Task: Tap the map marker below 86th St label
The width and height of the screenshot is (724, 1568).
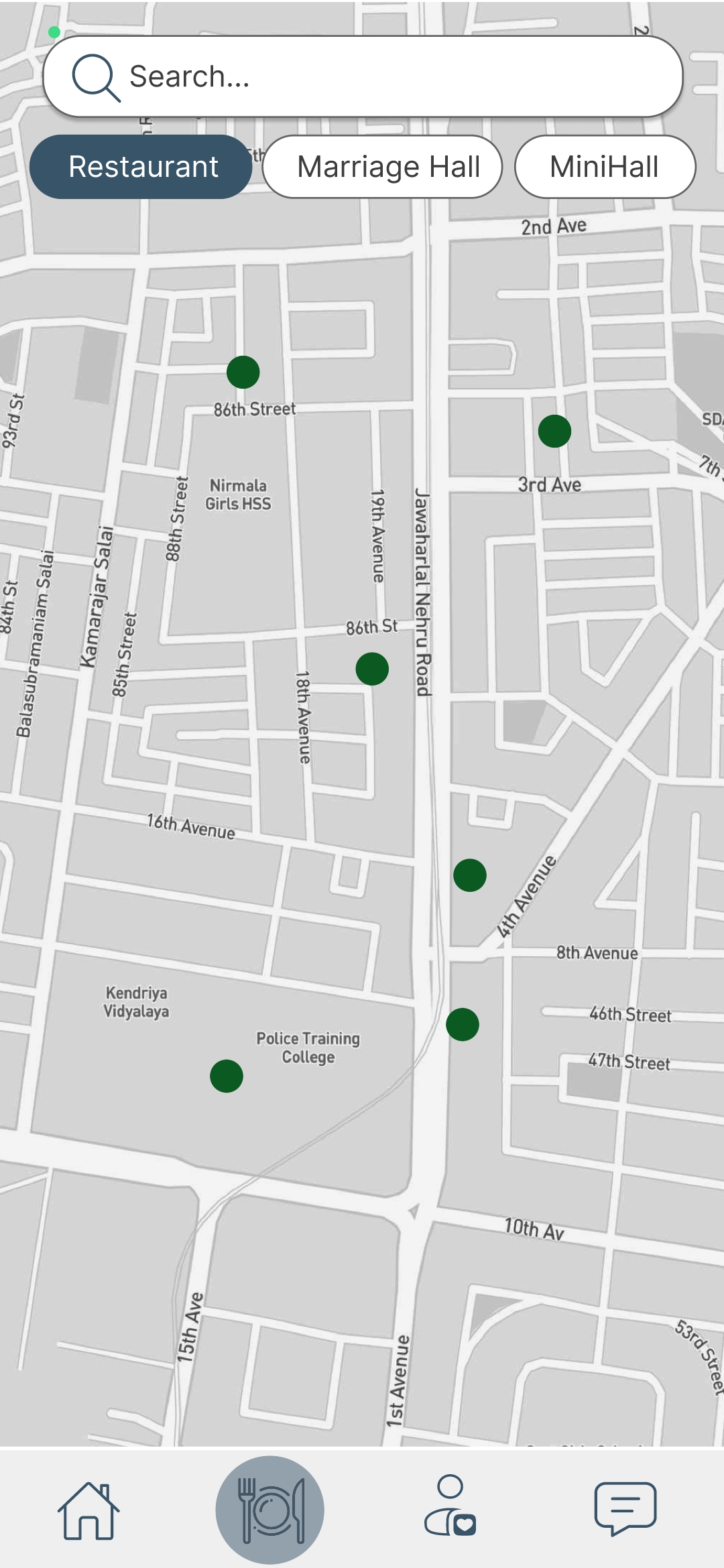Action: (372, 669)
